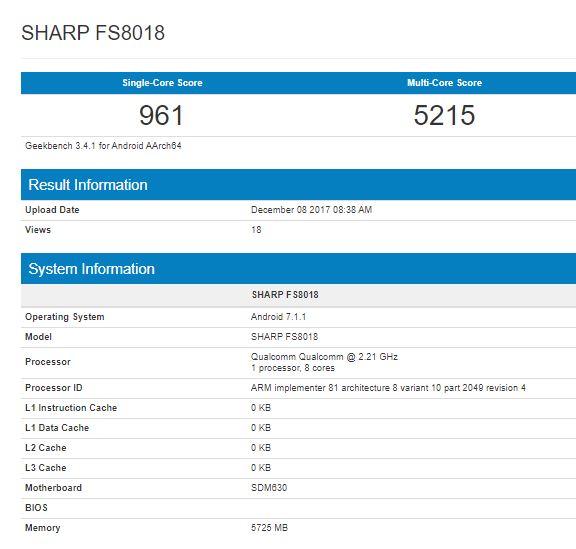Select the Single-Core Score header
The width and height of the screenshot is (576, 549).
pyautogui.click(x=162, y=83)
